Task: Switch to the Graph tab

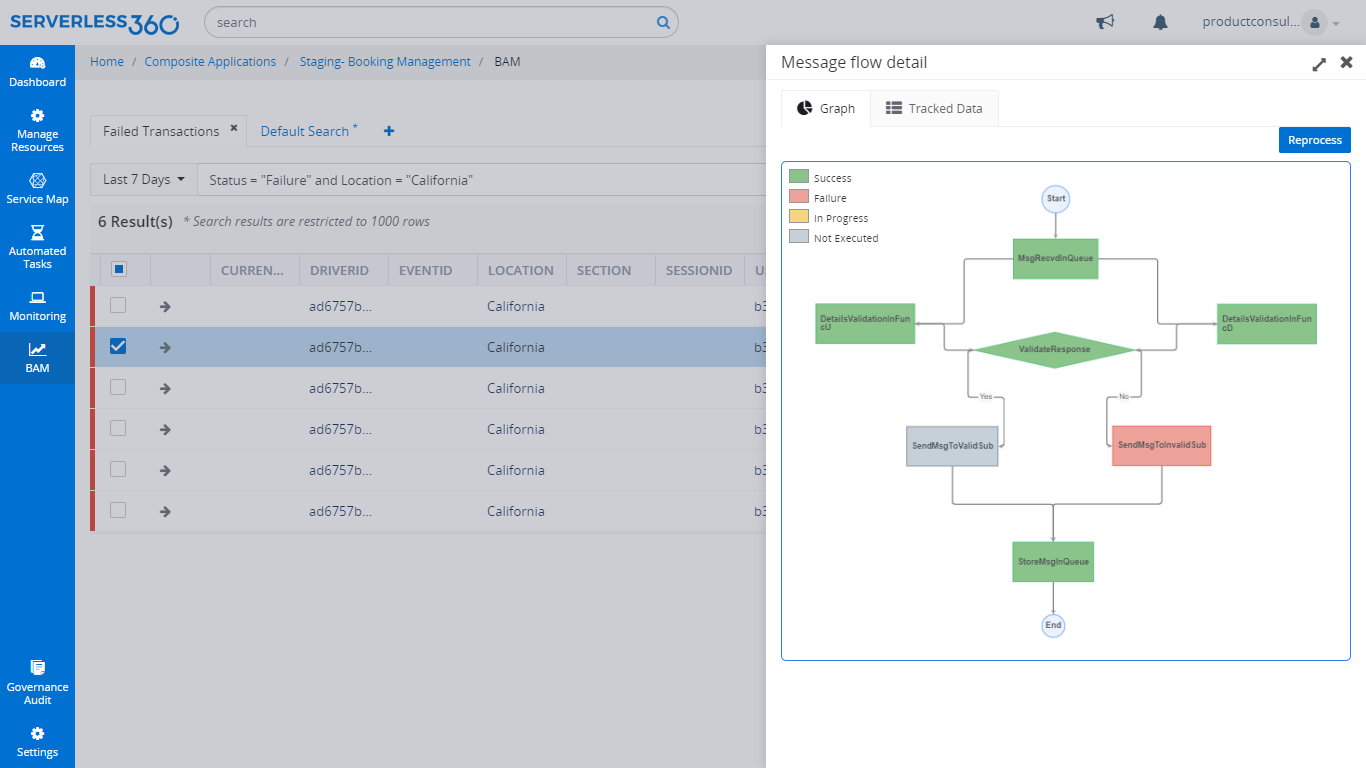Action: [826, 108]
